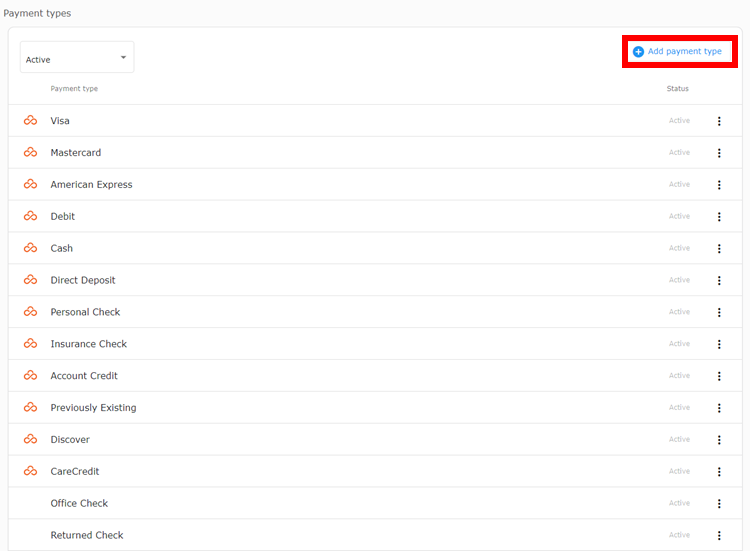Open the three-dot menu for Cash
The image size is (750, 551).
coord(719,249)
